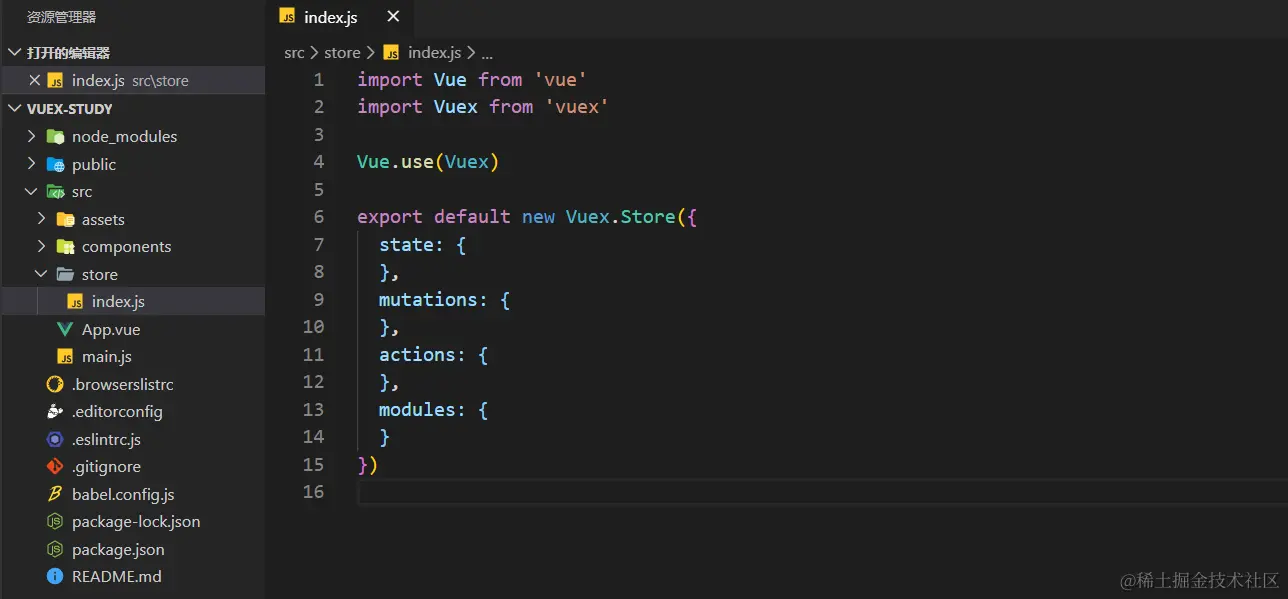This screenshot has width=1288, height=599.
Task: Click the modules property on line 13
Action: click(417, 409)
